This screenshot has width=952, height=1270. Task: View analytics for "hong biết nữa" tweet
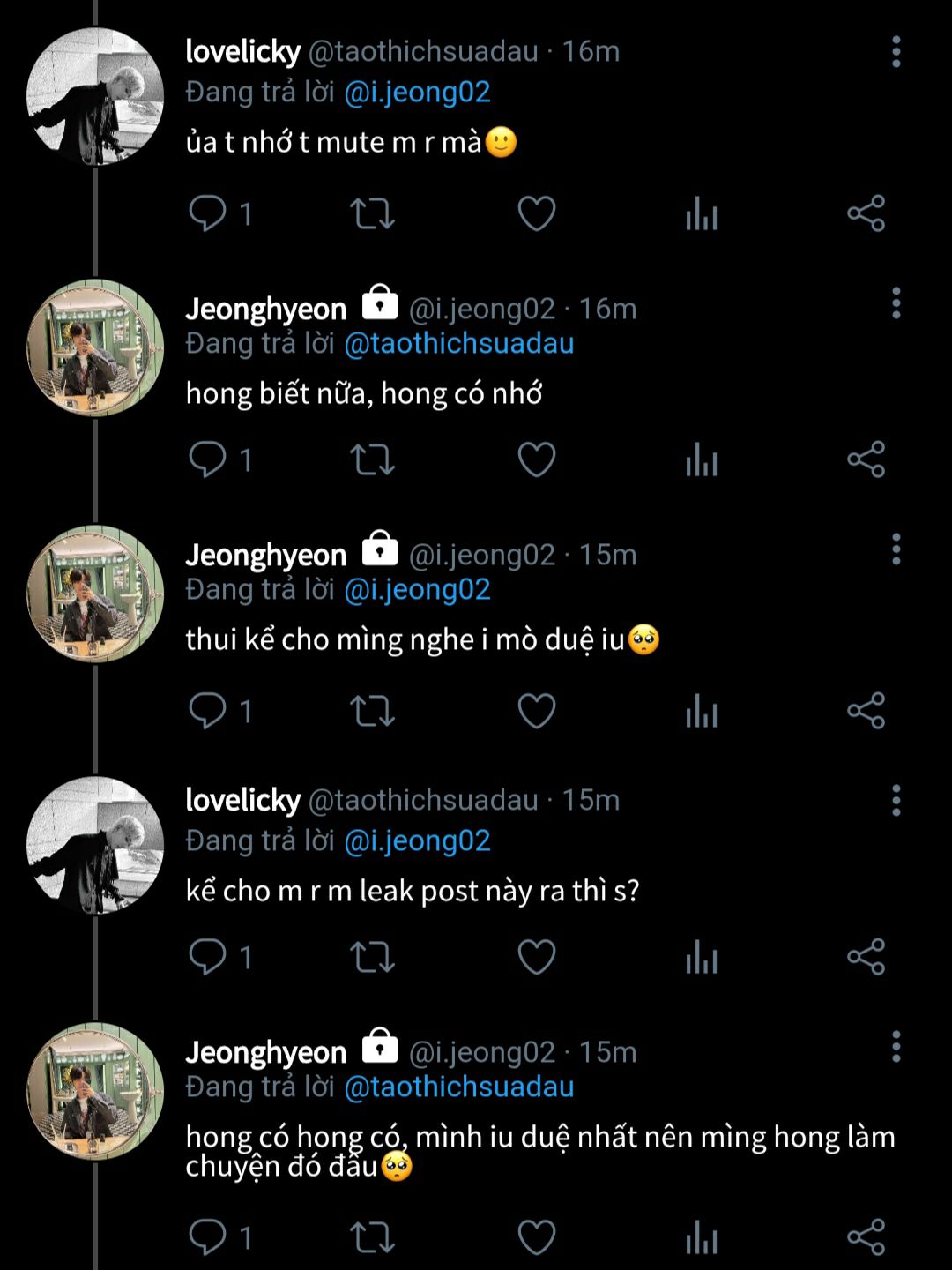pyautogui.click(x=702, y=459)
